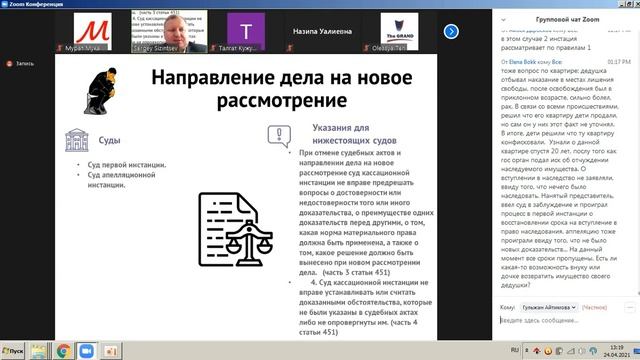Click the red recording indicator icon
This screenshot has width=640, height=360.
coord(9,64)
